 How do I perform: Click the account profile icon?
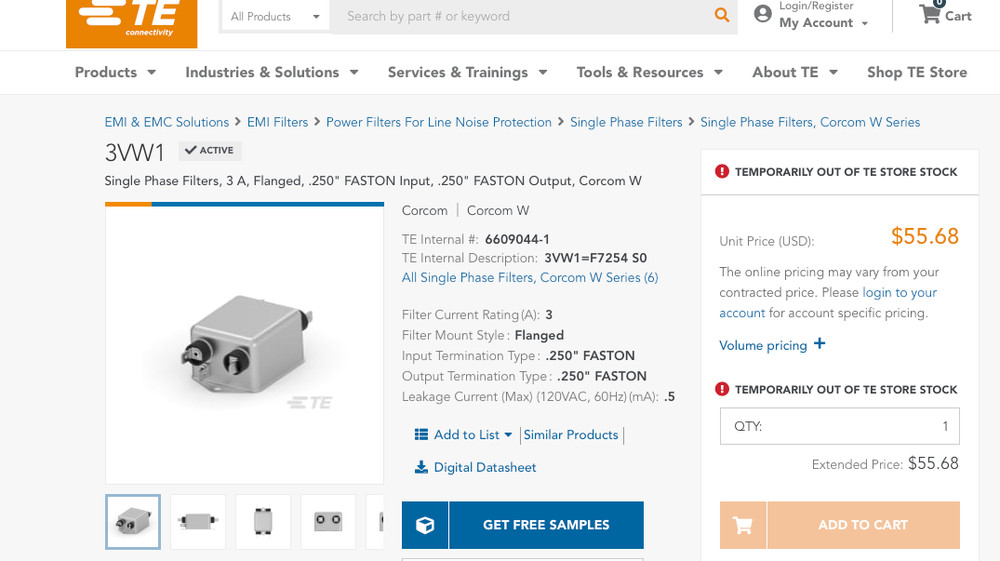tap(763, 14)
